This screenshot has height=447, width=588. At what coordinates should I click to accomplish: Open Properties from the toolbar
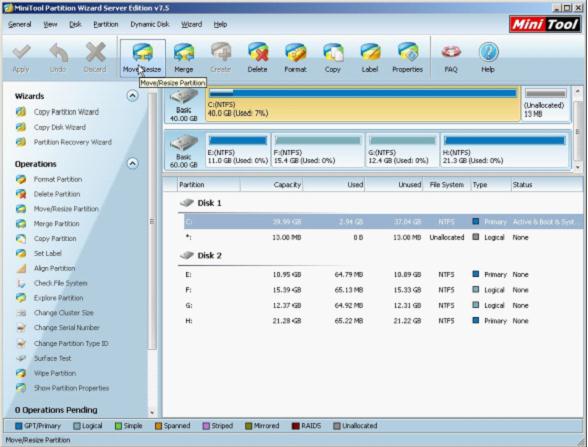(408, 58)
